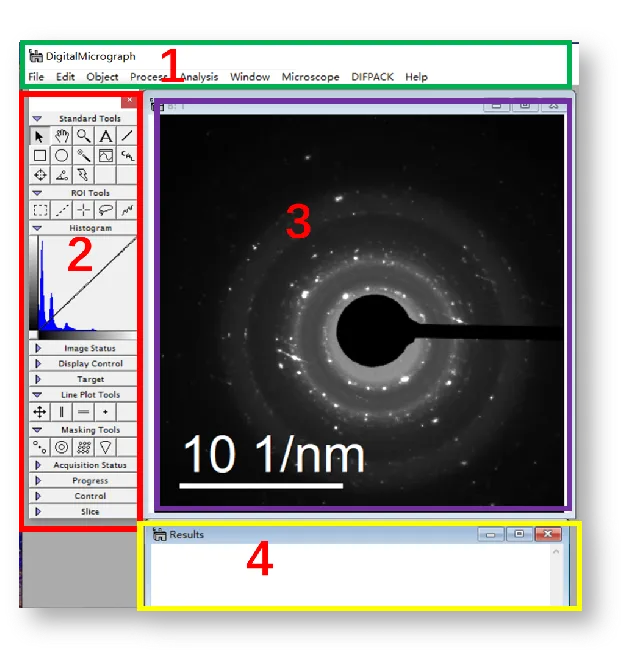
Task: Open the Microscope menu
Action: (310, 77)
